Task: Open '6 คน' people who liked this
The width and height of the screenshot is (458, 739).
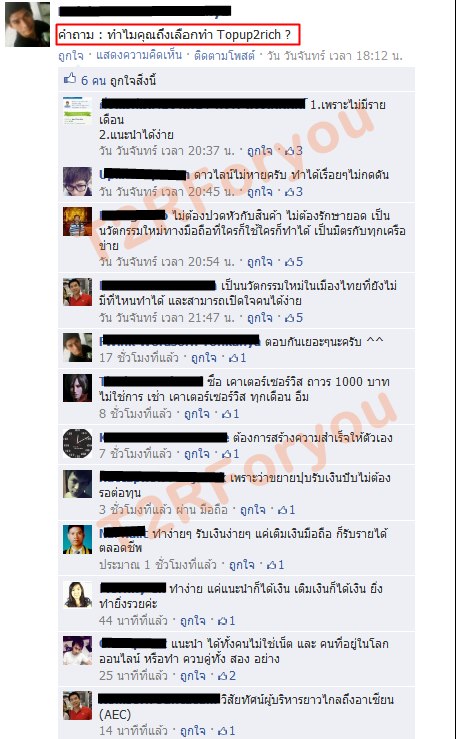Action: coord(93,81)
